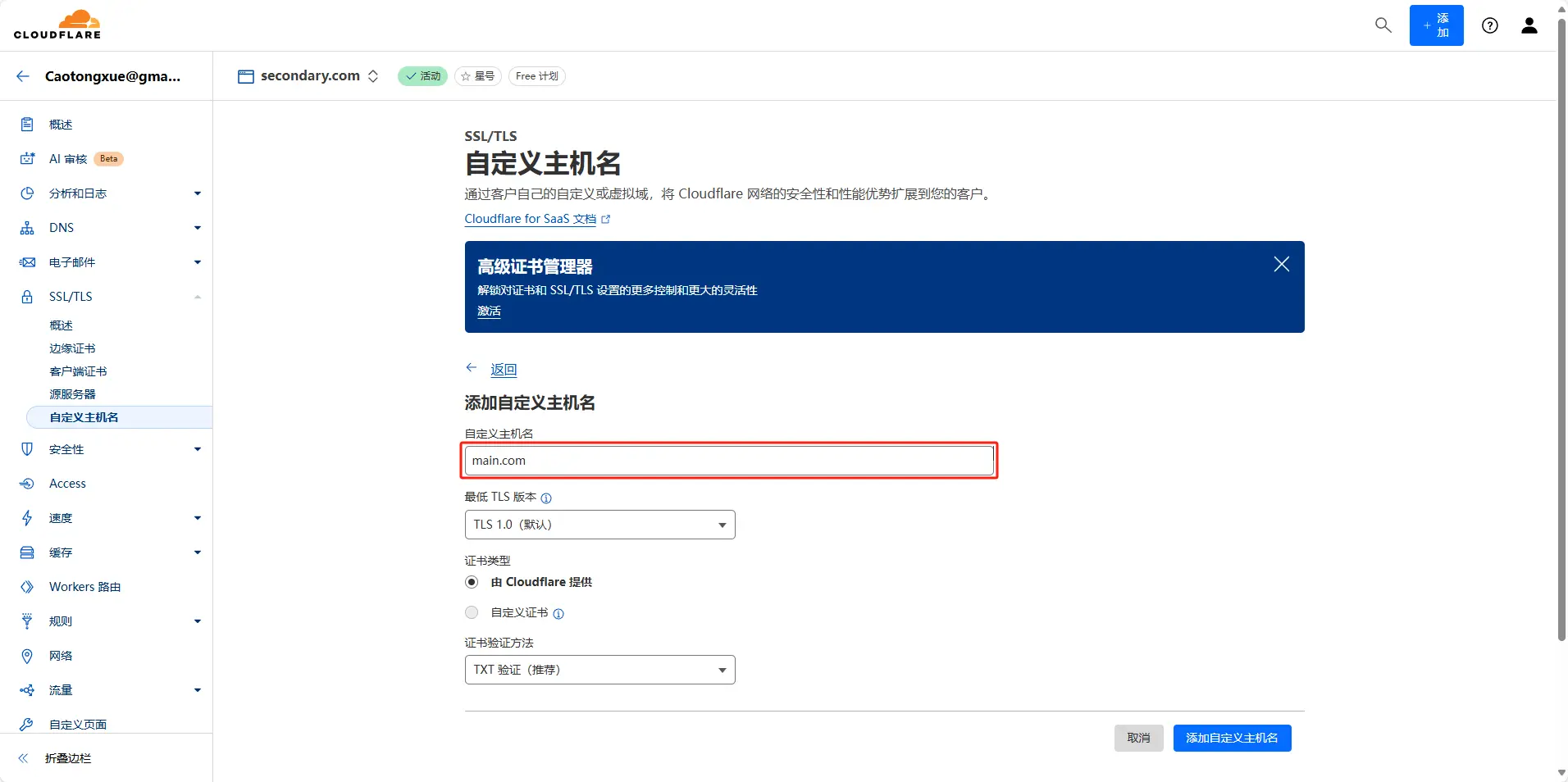Toggle the 星号 star button

tap(478, 76)
